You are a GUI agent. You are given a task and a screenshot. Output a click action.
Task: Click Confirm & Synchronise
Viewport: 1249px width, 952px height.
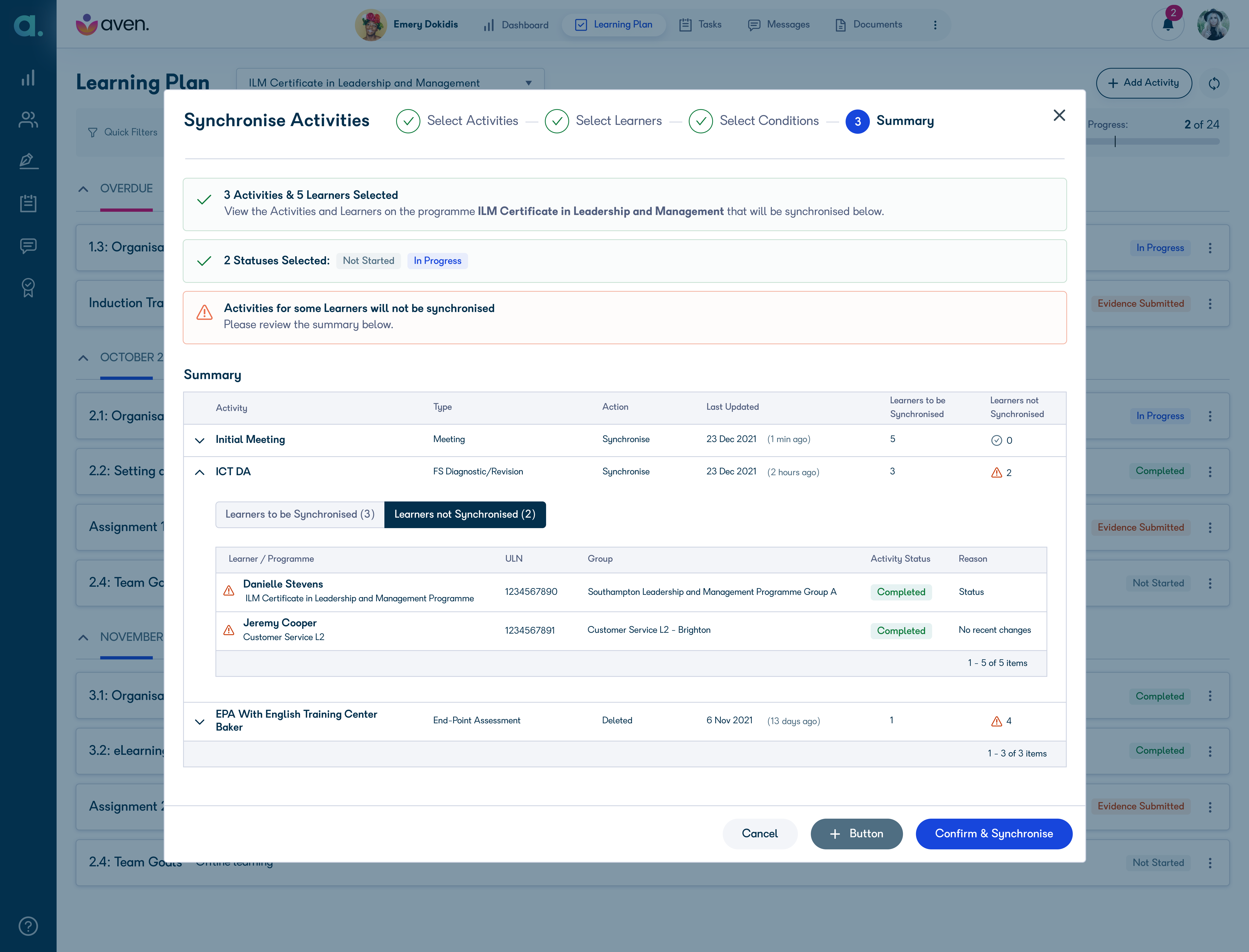994,834
